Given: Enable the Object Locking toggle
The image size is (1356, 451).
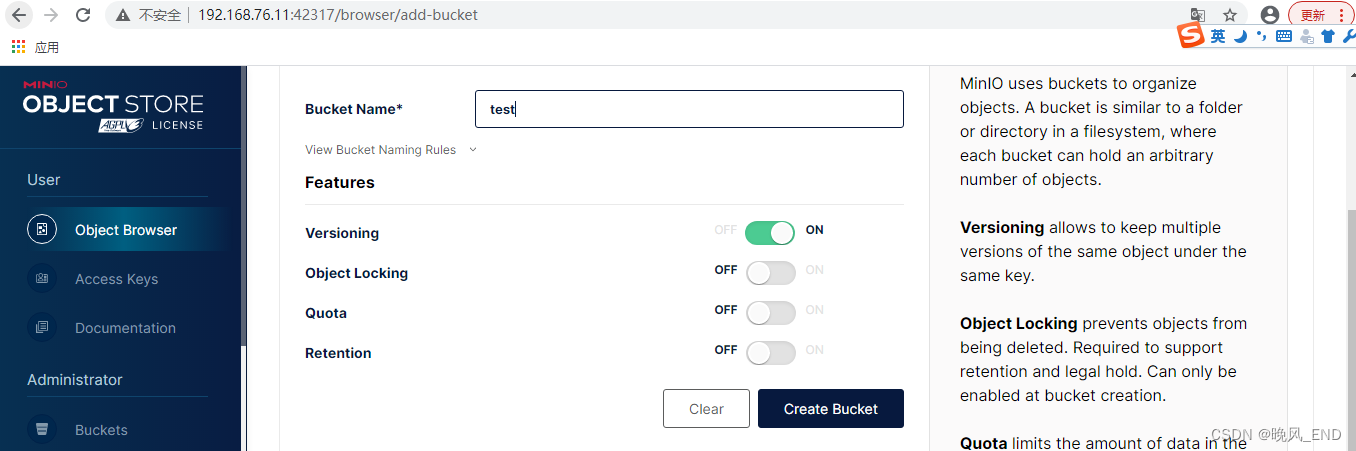Looking at the screenshot, I should tap(770, 273).
